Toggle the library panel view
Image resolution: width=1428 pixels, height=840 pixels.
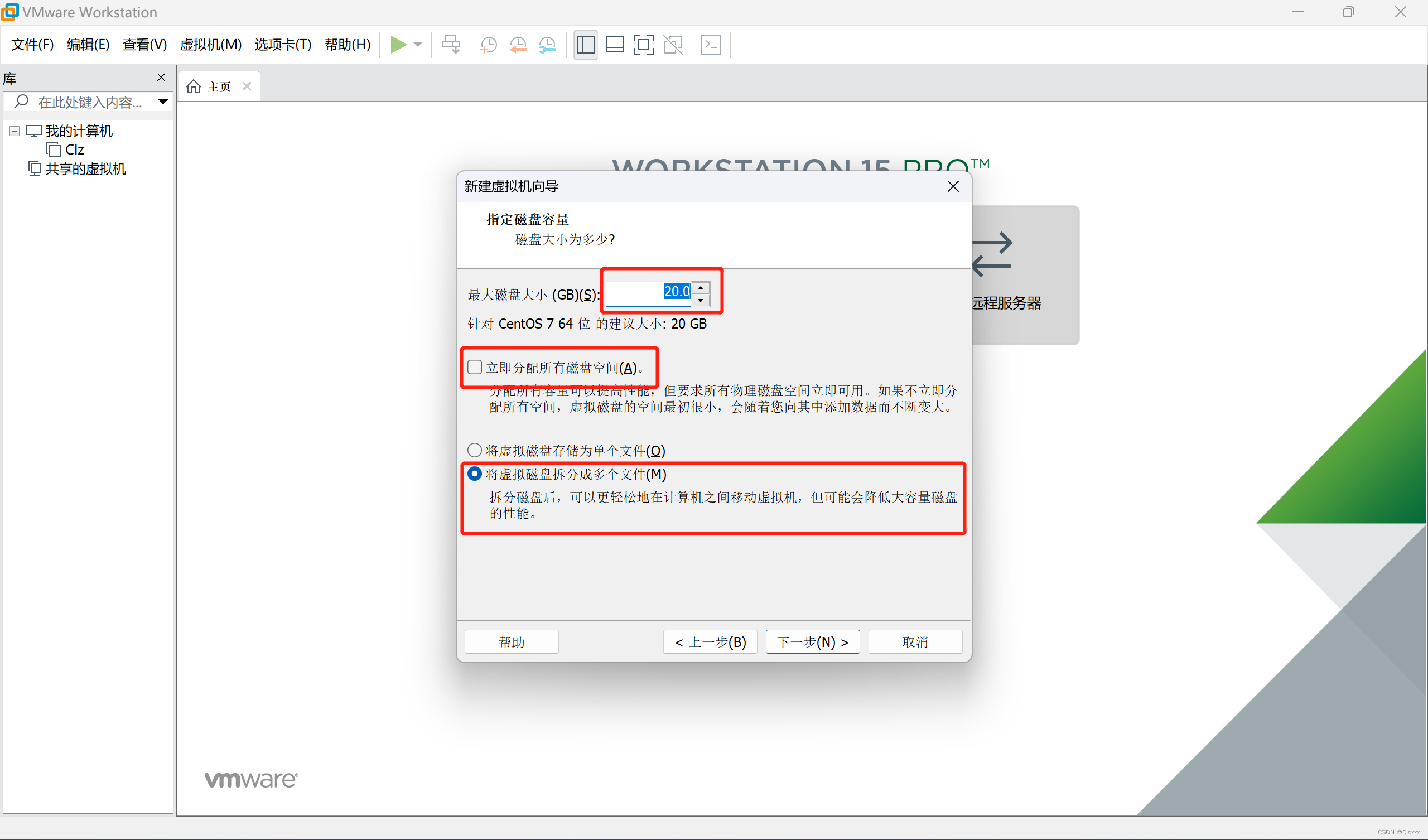pos(585,45)
